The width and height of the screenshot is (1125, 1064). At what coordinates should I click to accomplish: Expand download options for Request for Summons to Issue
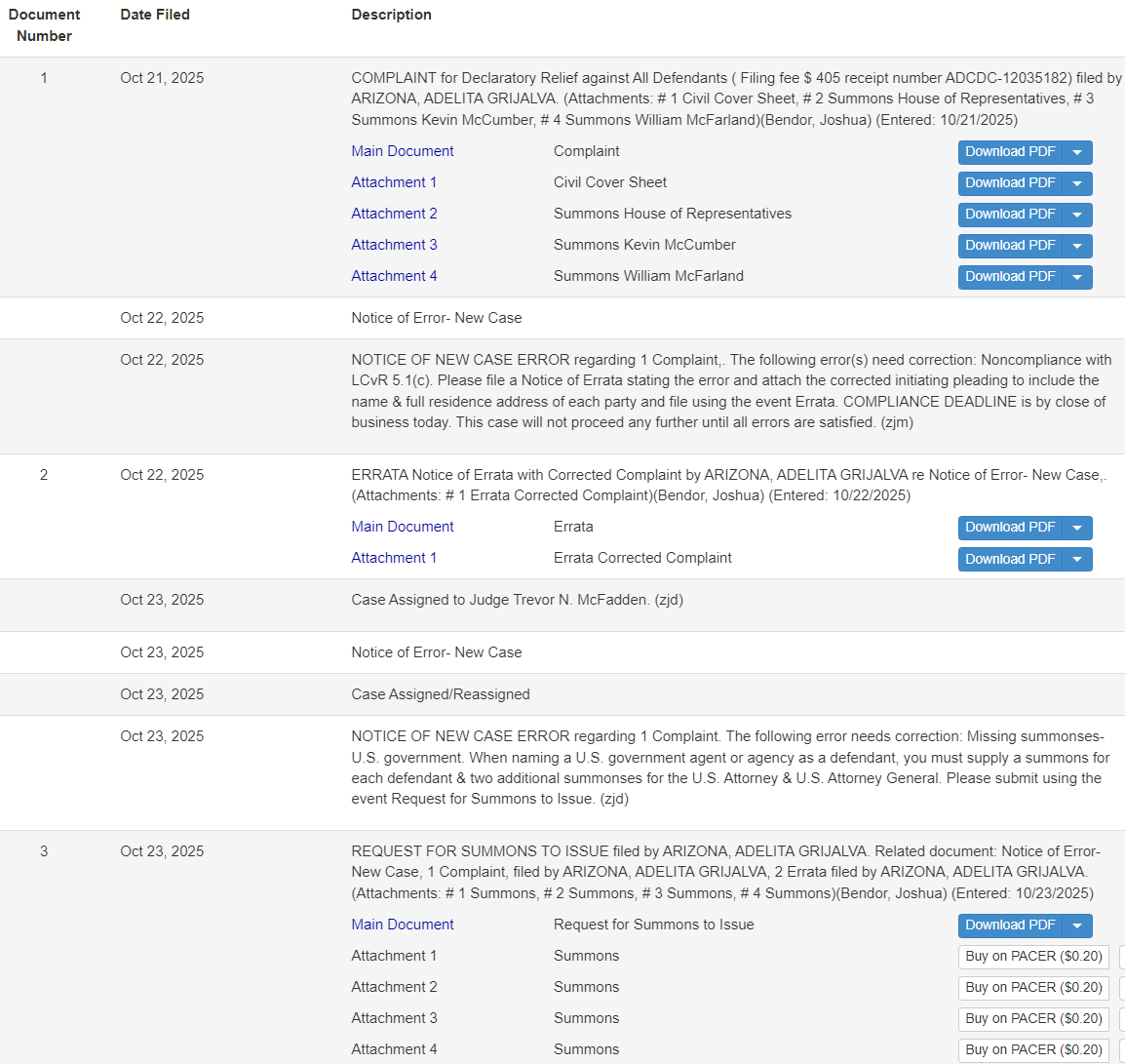[1077, 926]
